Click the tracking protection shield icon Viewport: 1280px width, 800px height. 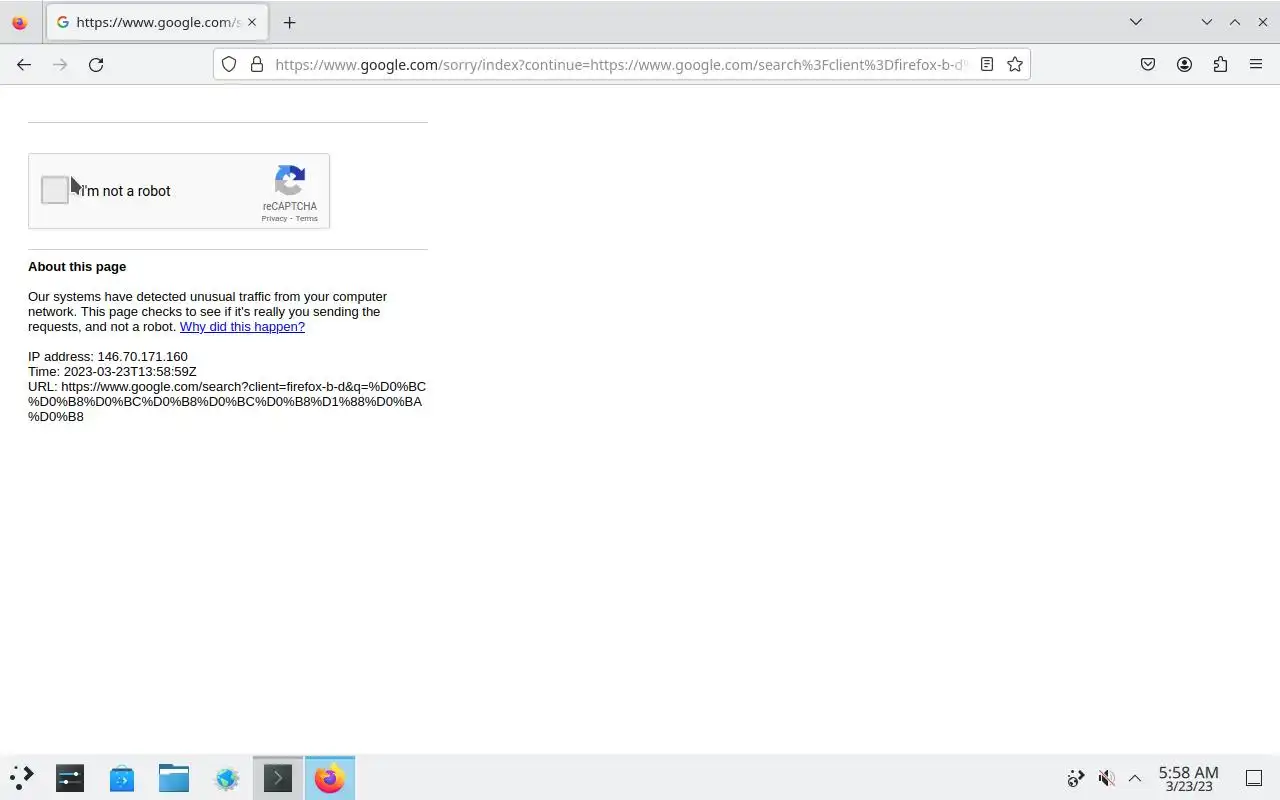[x=229, y=64]
